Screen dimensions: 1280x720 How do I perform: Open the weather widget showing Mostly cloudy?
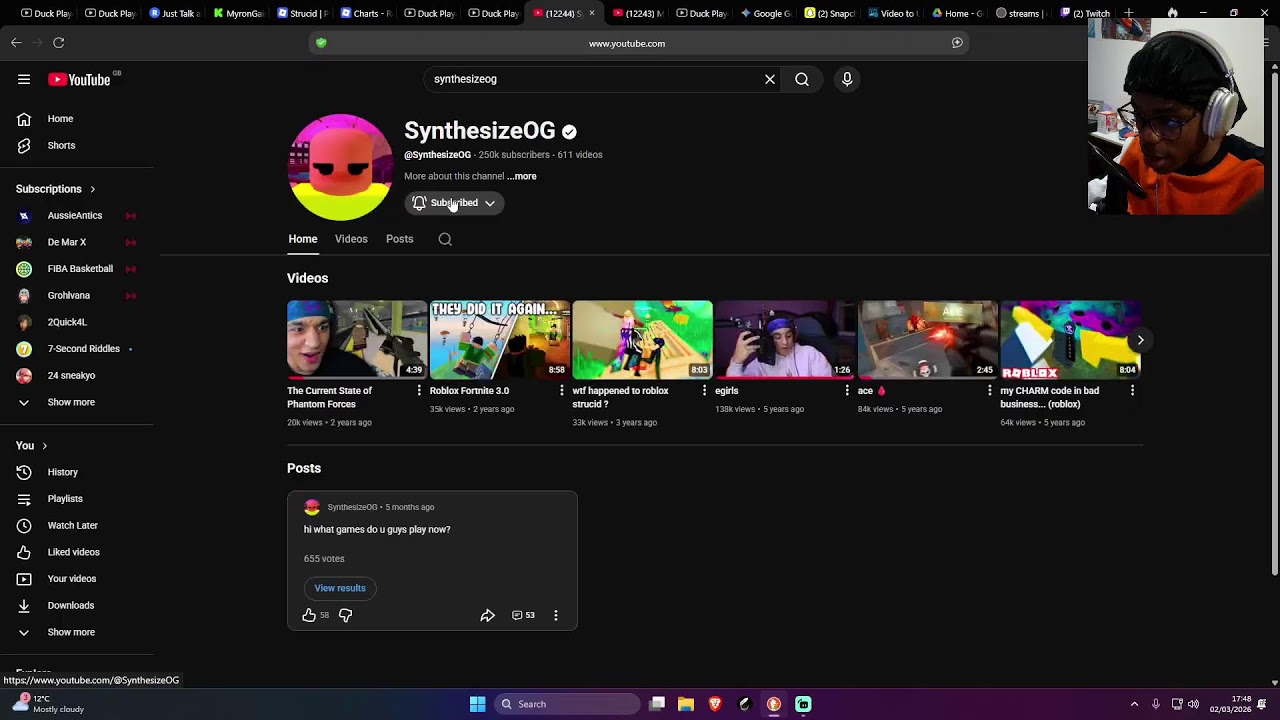(x=47, y=704)
